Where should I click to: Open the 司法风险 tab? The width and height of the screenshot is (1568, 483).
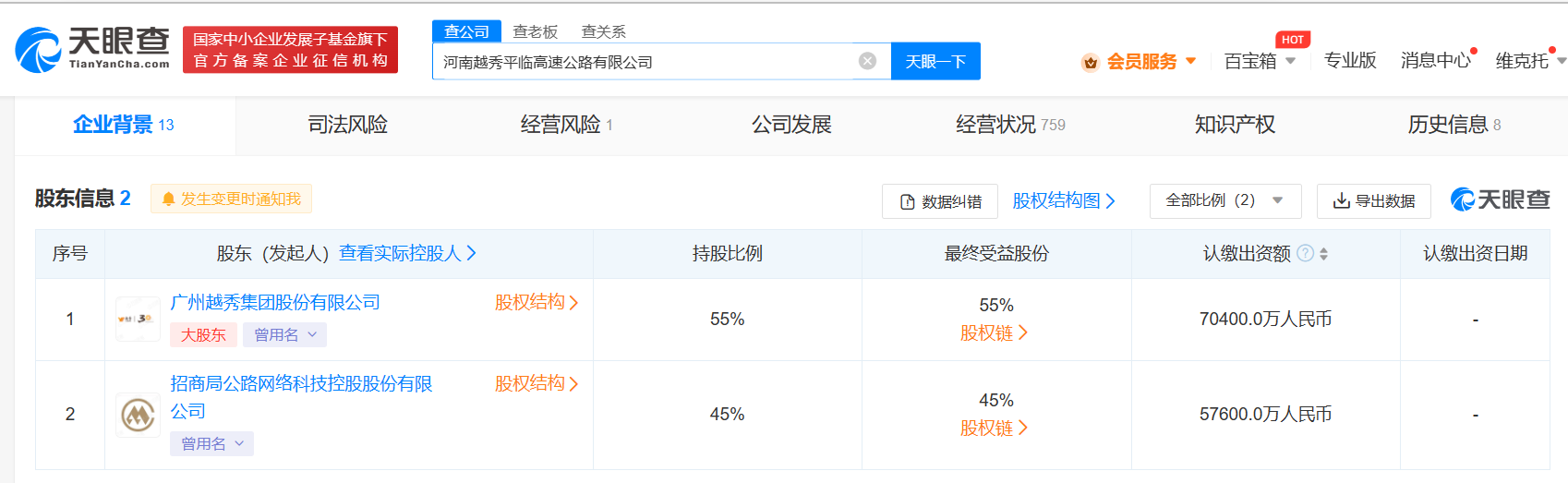tap(348, 125)
